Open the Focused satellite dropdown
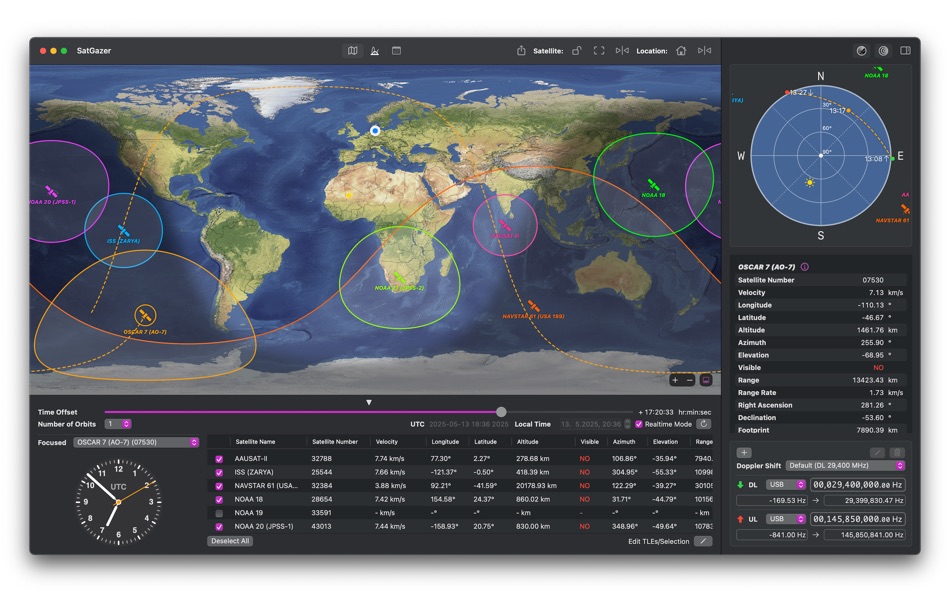The width and height of the screenshot is (950, 594). (x=136, y=442)
